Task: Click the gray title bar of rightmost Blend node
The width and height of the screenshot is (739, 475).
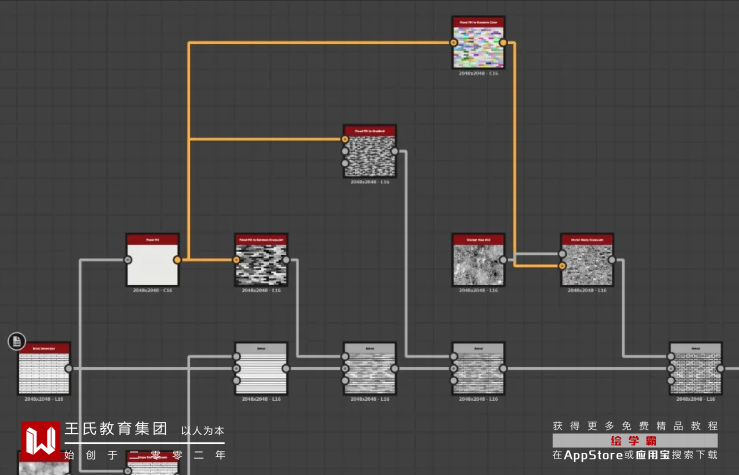Action: pyautogui.click(x=696, y=349)
